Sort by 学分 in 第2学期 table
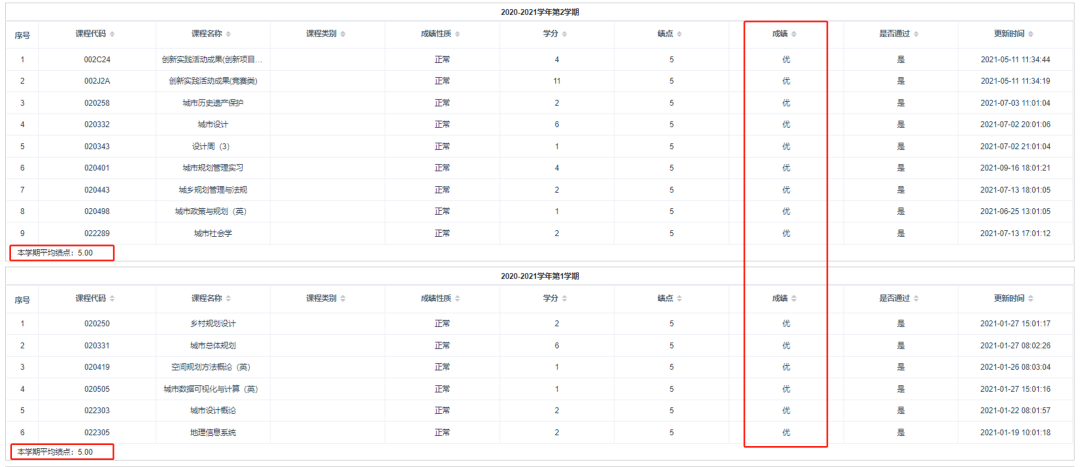 pyautogui.click(x=564, y=34)
